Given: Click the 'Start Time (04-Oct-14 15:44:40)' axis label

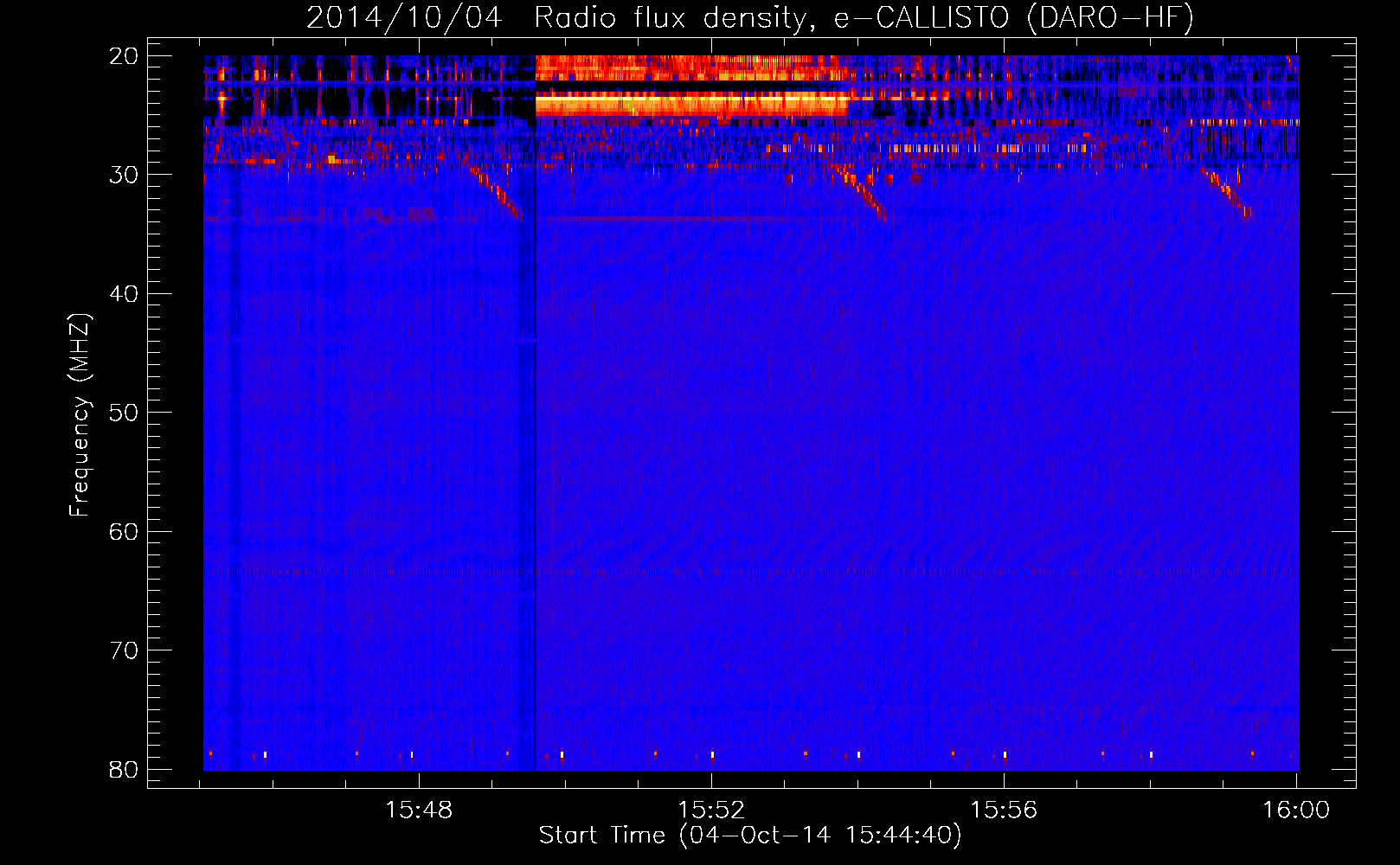Looking at the screenshot, I should pyautogui.click(x=750, y=836).
